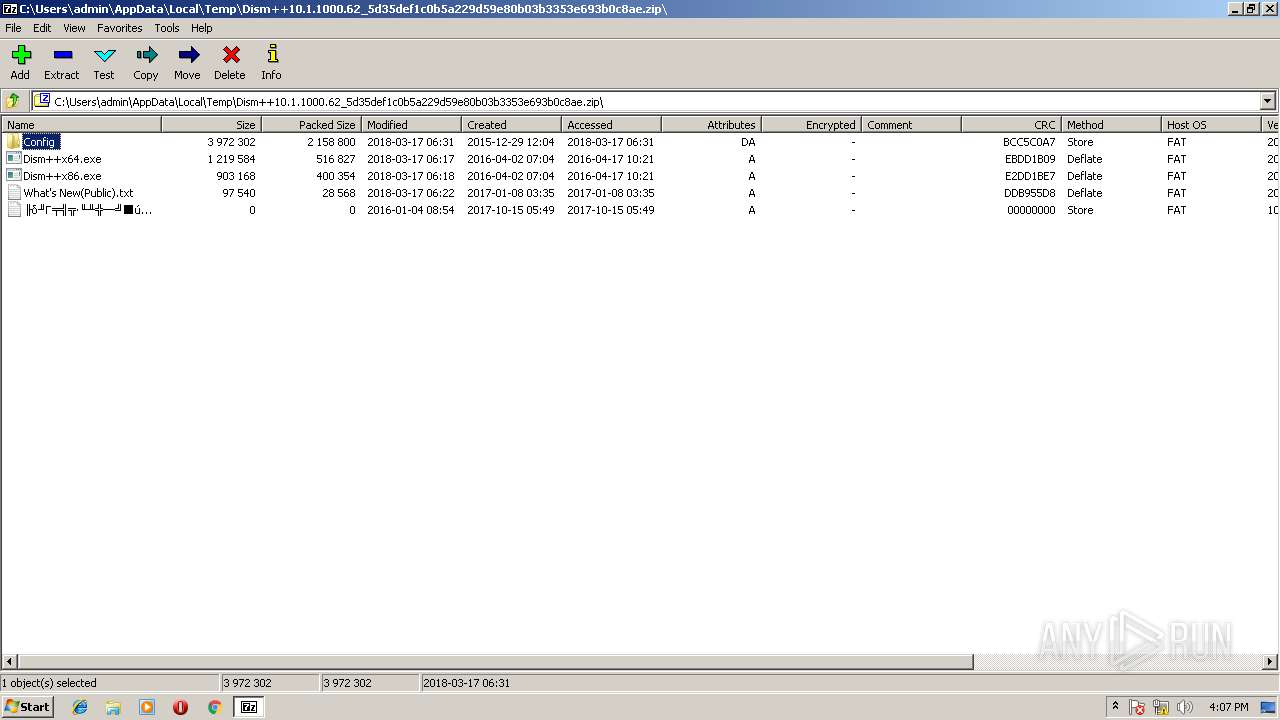Viewport: 1280px width, 720px height.
Task: Sort by Created column header
Action: [511, 125]
